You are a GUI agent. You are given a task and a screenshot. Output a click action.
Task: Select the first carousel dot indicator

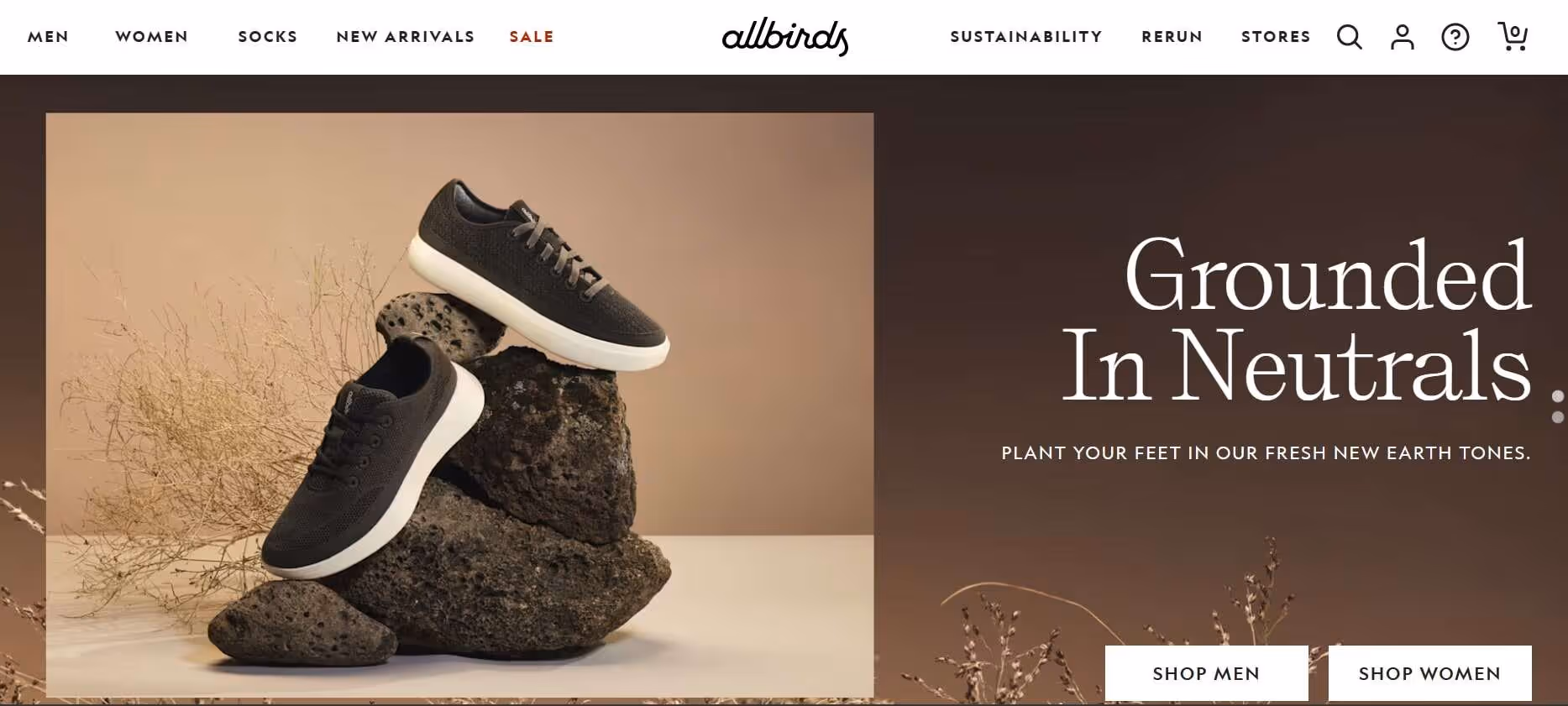[x=1558, y=396]
